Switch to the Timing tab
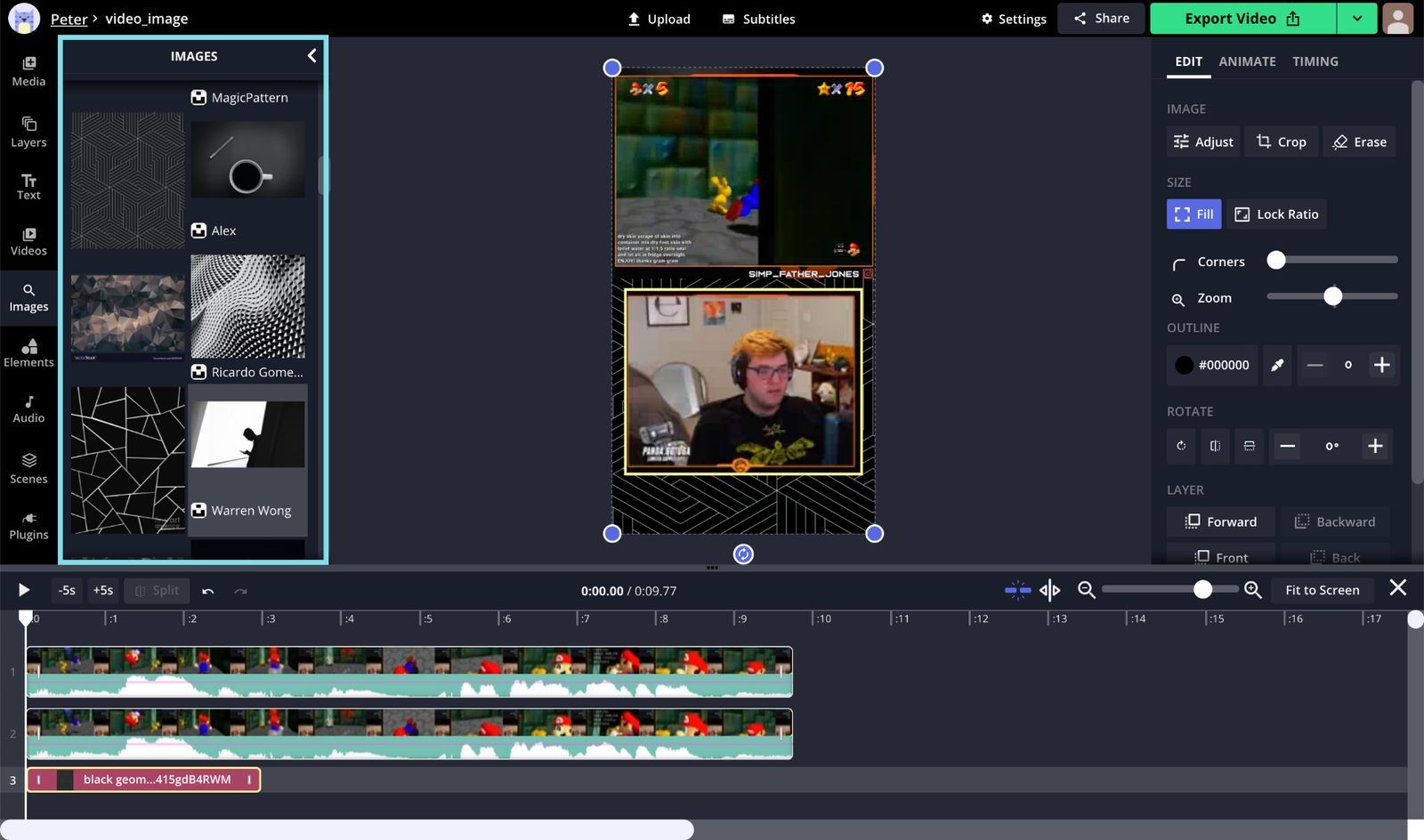Image resolution: width=1424 pixels, height=840 pixels. 1315,61
